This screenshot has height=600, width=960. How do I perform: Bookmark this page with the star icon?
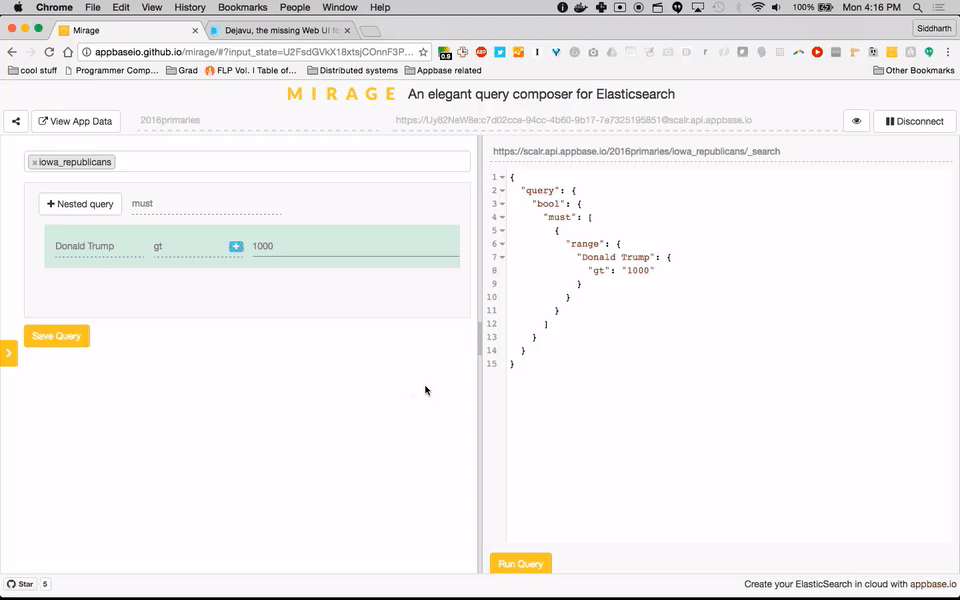[x=423, y=52]
